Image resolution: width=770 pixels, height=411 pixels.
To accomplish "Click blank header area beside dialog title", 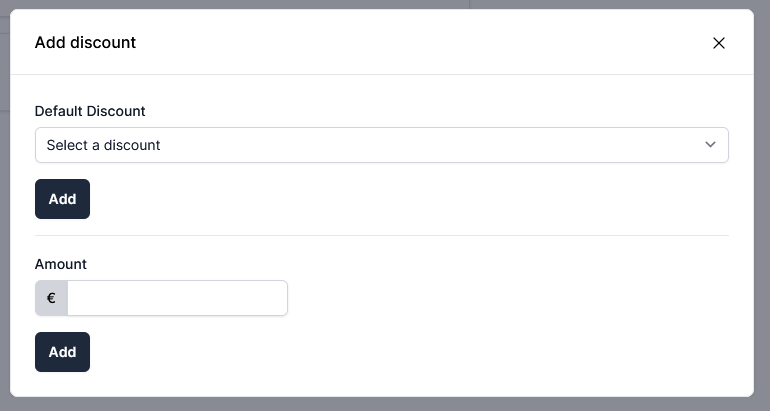I will [400, 42].
